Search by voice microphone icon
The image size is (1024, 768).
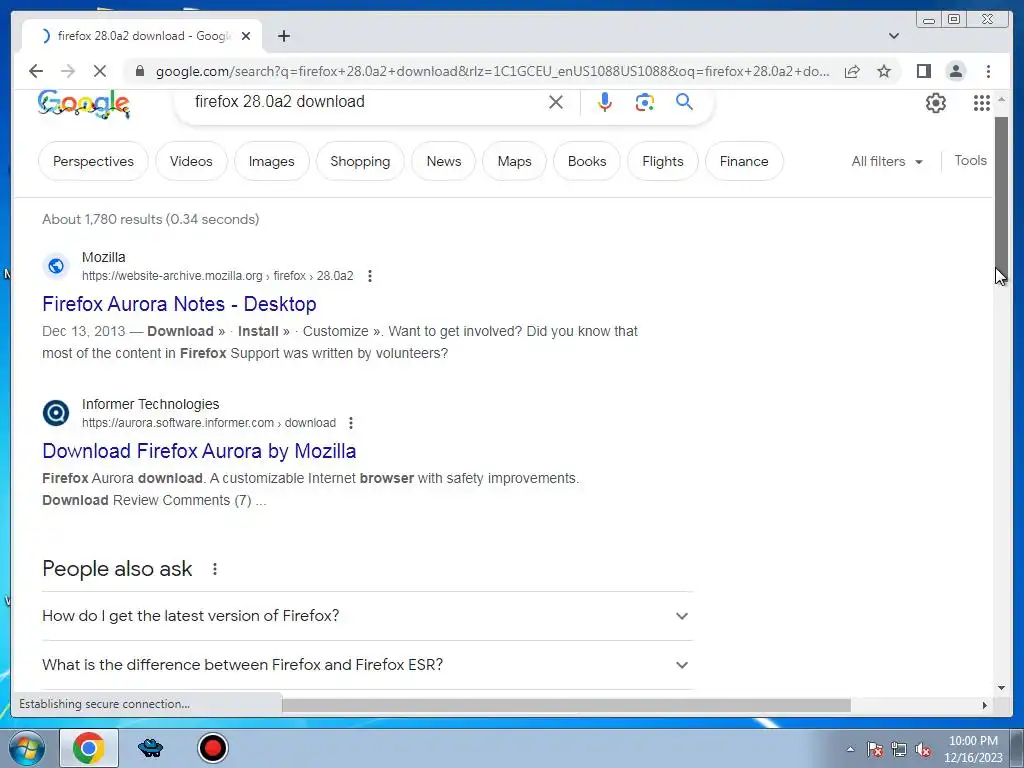(605, 102)
